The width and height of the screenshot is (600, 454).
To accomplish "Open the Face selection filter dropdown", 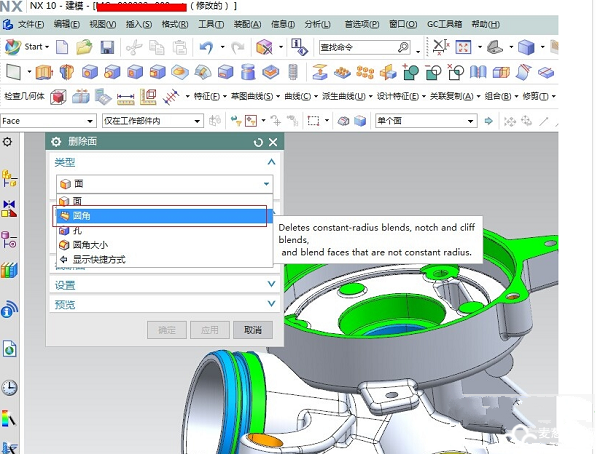I will pyautogui.click(x=47, y=121).
